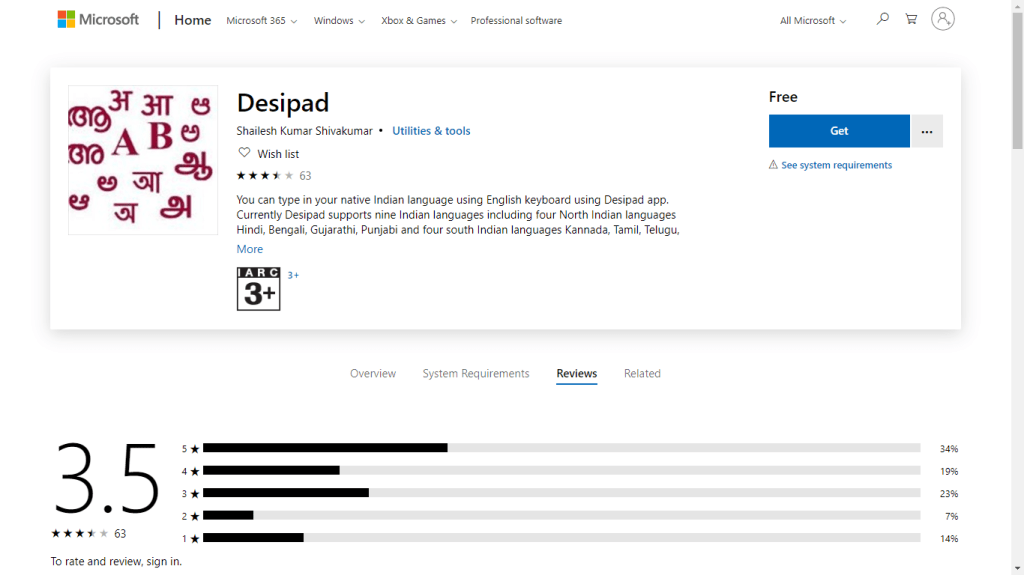Click the more options ellipsis button
The image size is (1024, 575).
coord(927,131)
